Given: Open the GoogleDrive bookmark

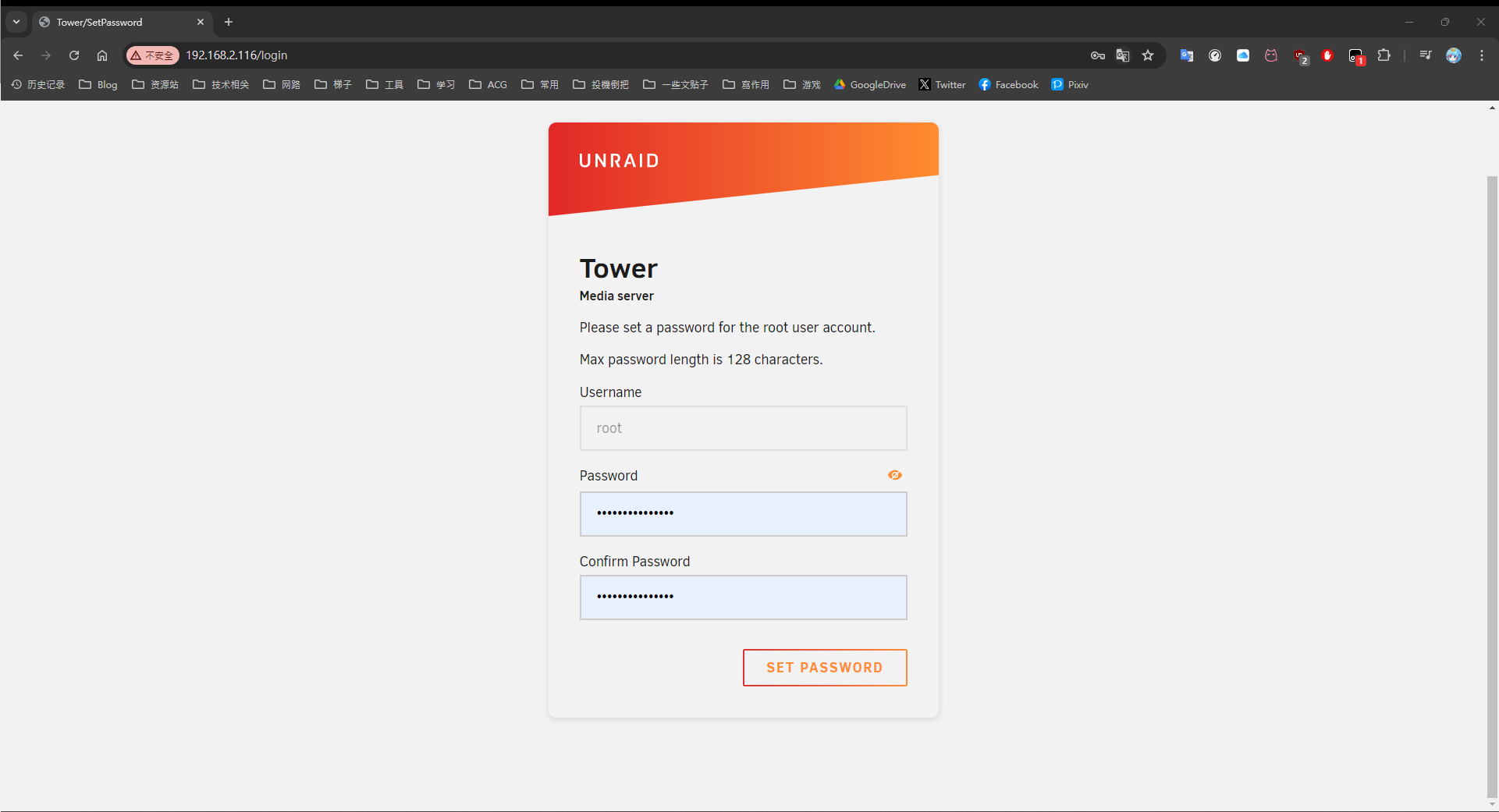Looking at the screenshot, I should pos(870,84).
